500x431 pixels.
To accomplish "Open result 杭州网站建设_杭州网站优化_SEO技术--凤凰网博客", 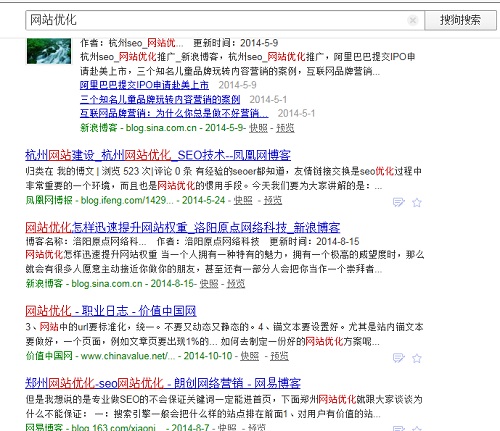I will click(x=158, y=155).
